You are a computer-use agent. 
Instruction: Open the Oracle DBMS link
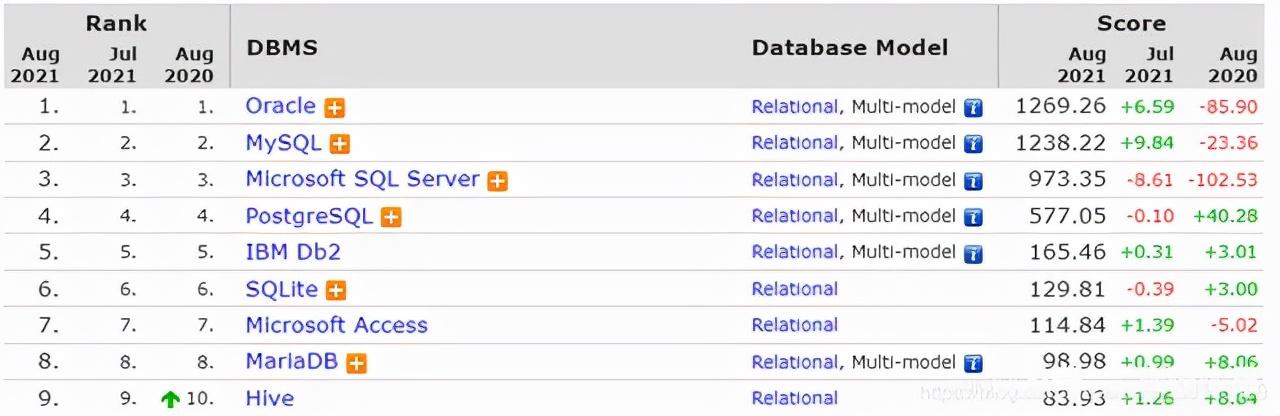[x=280, y=106]
